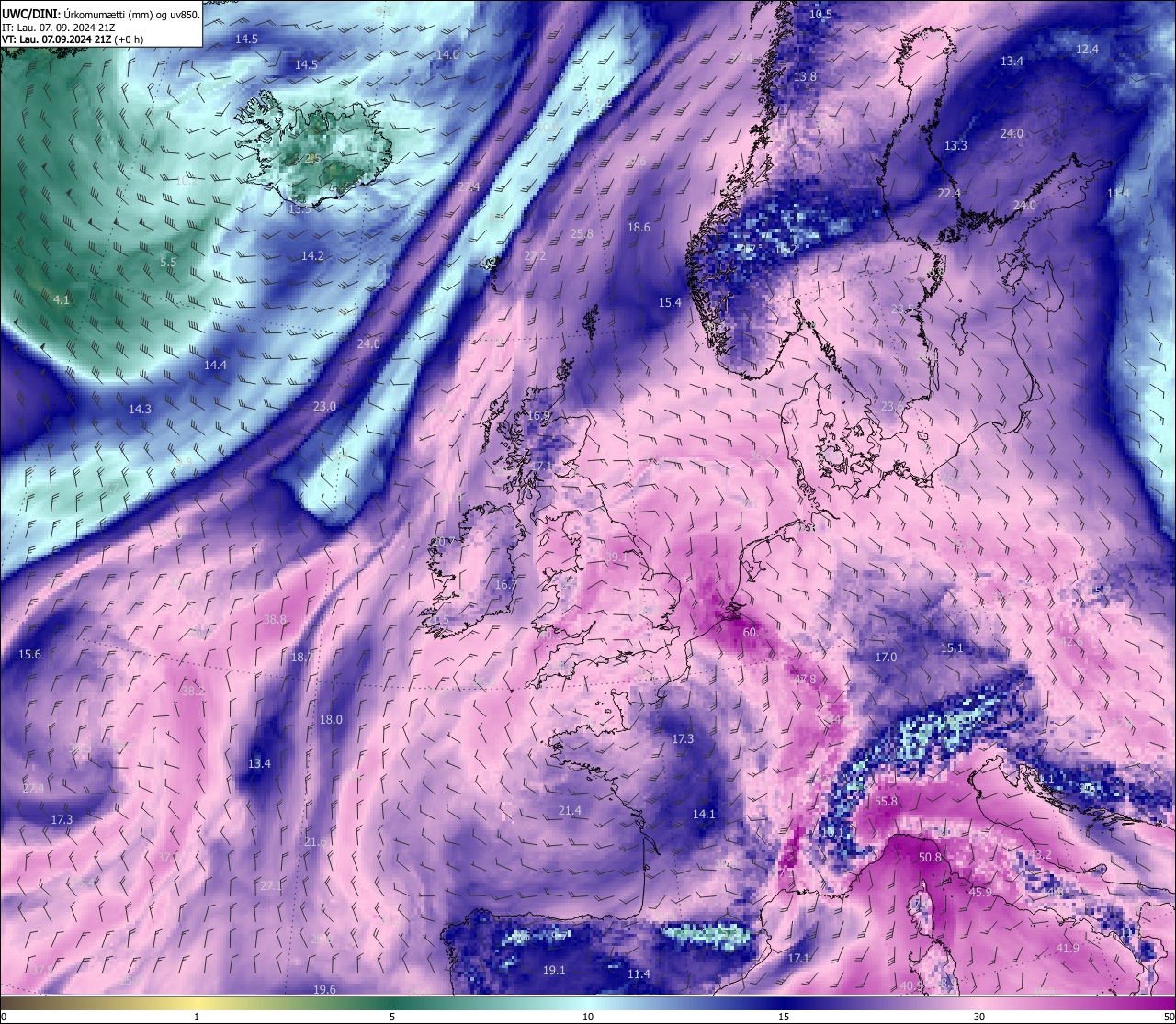This screenshot has width=1176, height=1024.
Task: Click the UWC/DINI Úrkomumætti title line
Action: point(101,13)
